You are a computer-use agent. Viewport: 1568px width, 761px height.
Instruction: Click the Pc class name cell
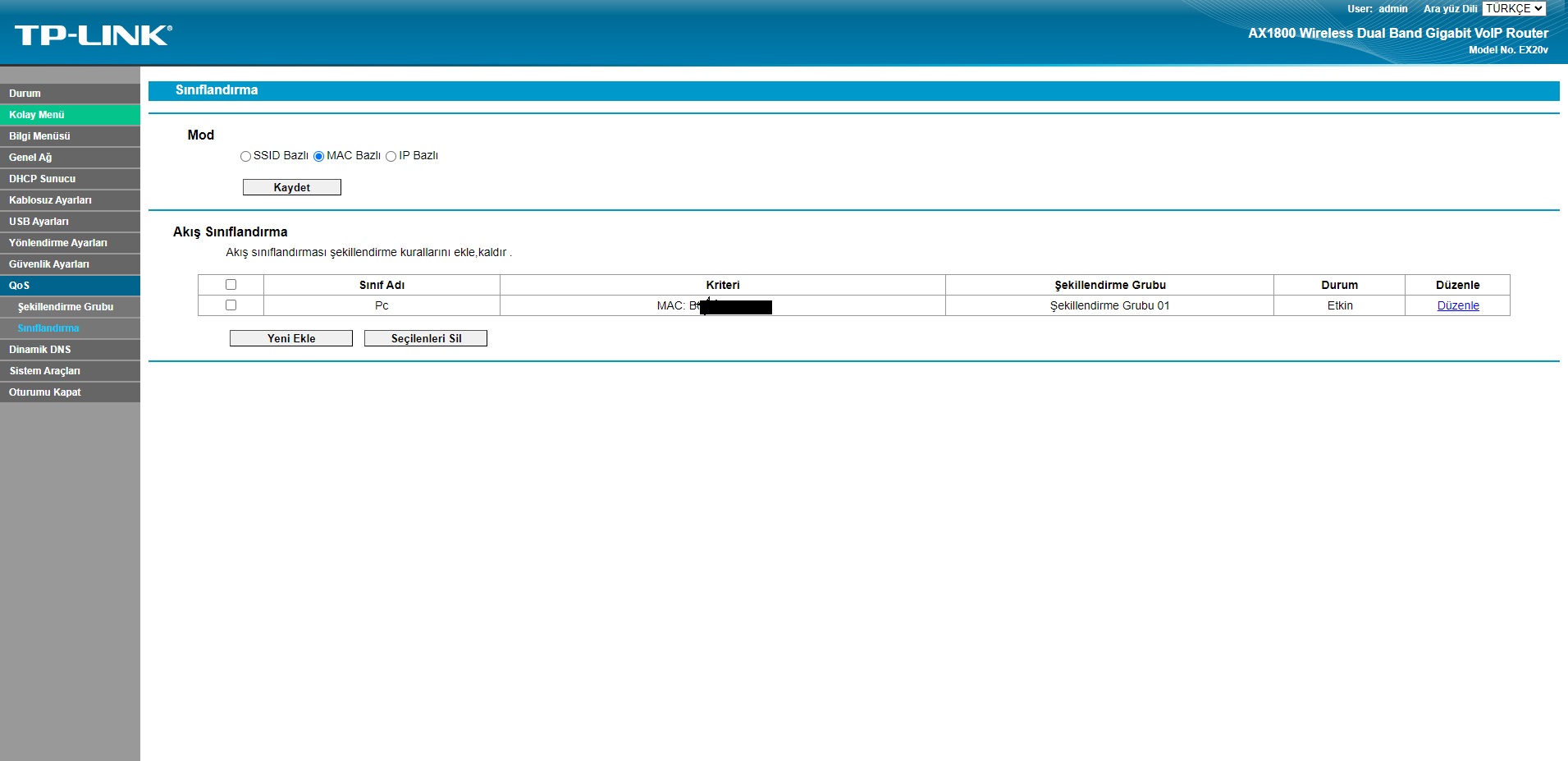click(382, 305)
